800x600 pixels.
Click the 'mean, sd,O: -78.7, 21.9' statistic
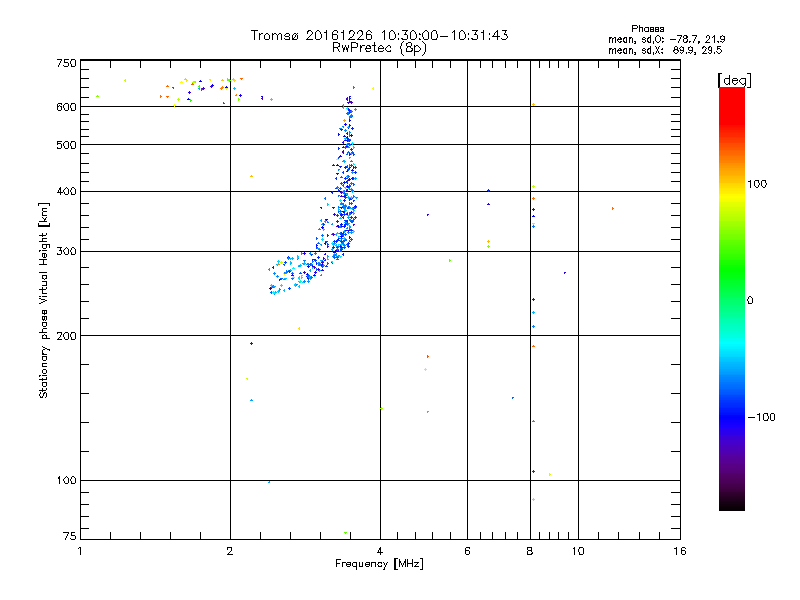click(666, 39)
